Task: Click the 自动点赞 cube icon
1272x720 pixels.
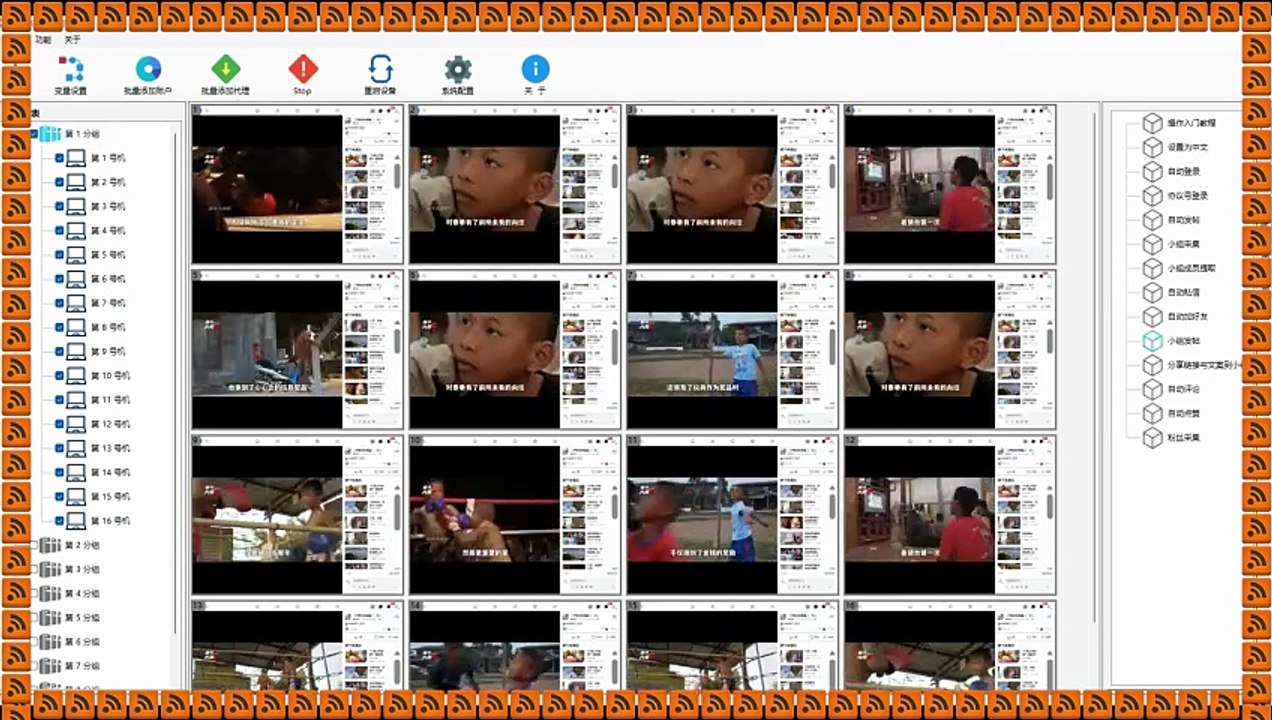Action: [1153, 413]
